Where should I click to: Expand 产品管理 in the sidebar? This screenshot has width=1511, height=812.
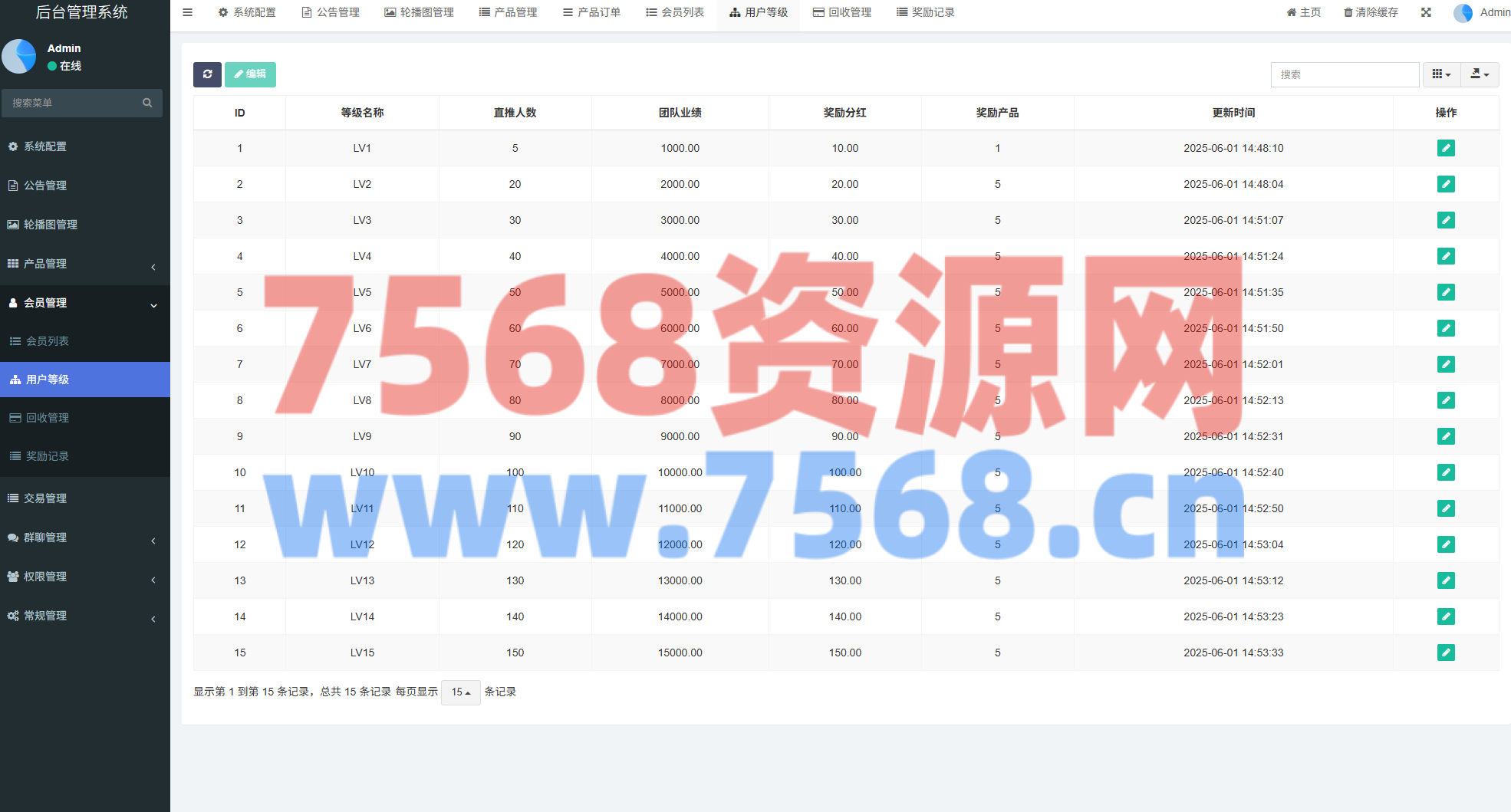pyautogui.click(x=84, y=264)
